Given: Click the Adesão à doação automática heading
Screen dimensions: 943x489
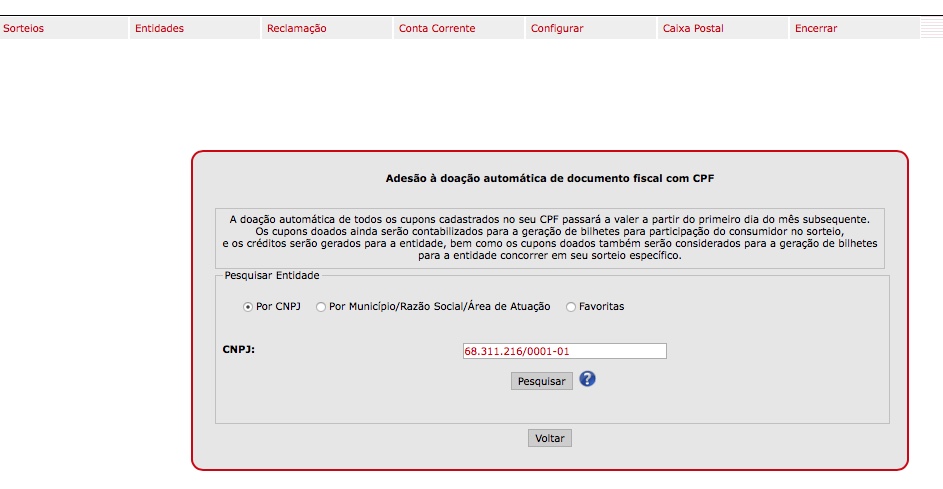Looking at the screenshot, I should 549,180.
